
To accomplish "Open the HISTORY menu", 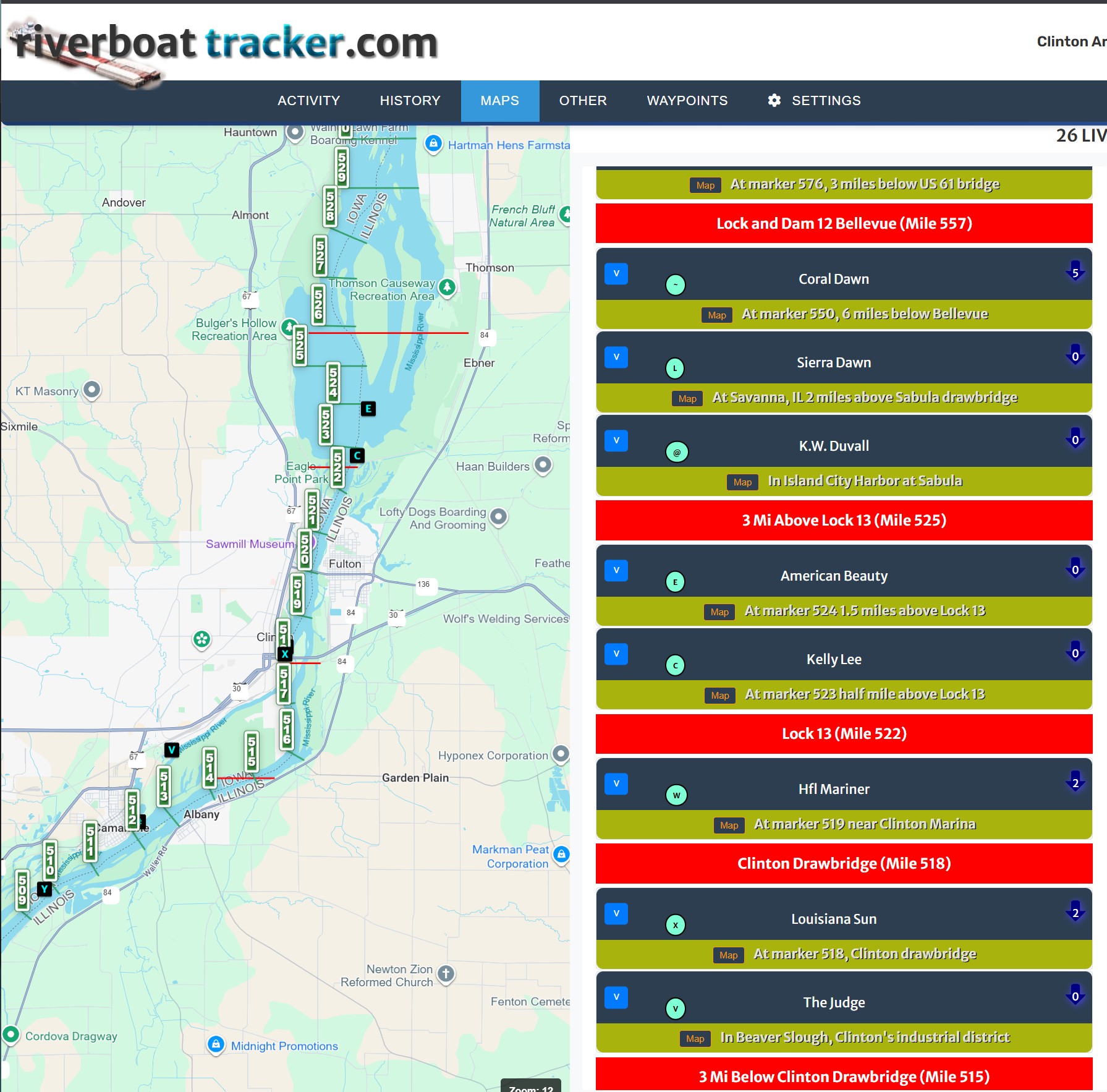I will pyautogui.click(x=410, y=101).
